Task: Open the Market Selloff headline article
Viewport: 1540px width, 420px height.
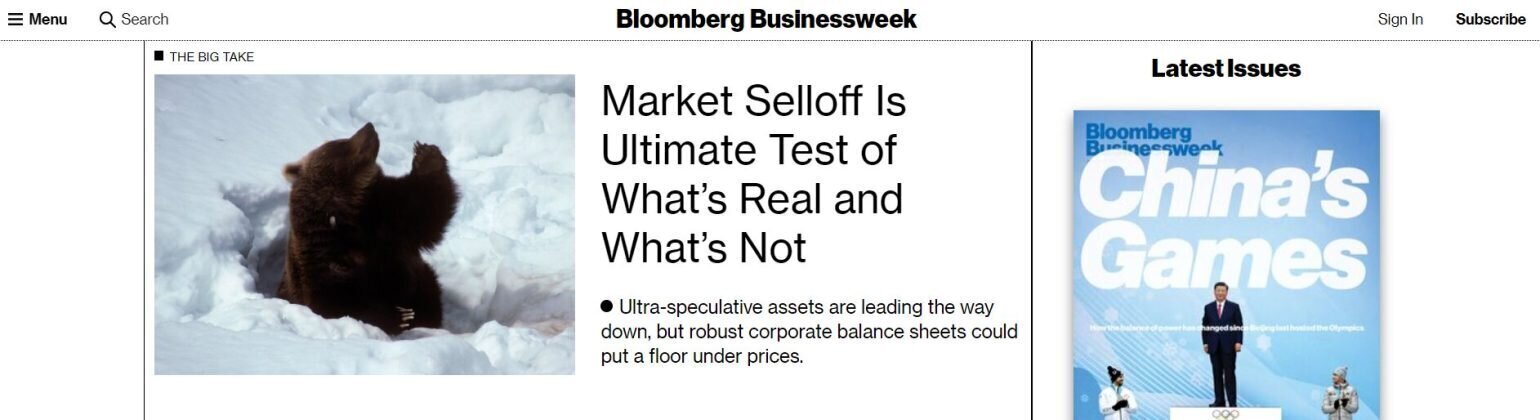Action: (753, 174)
